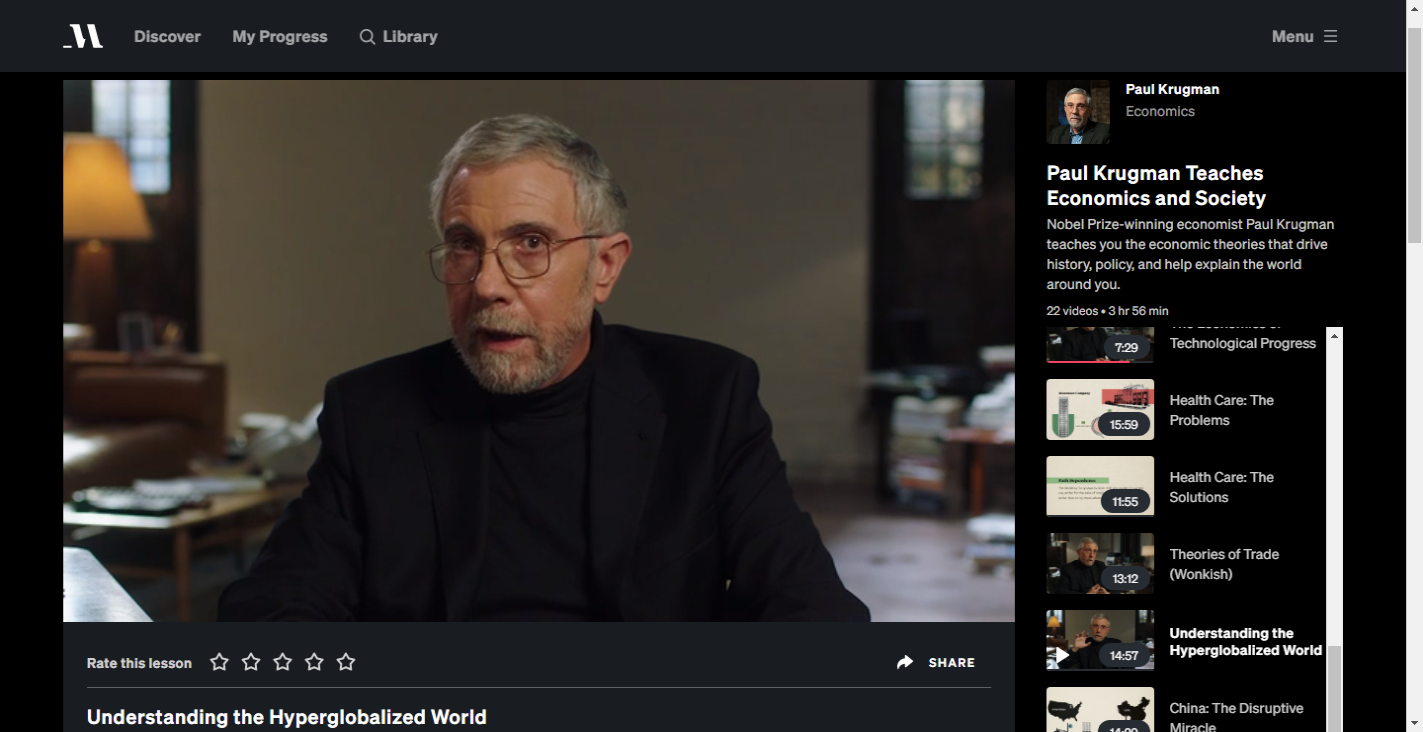Viewport: 1423px width, 732px height.
Task: Open Paul Krugman's instructor portrait
Action: tap(1078, 112)
